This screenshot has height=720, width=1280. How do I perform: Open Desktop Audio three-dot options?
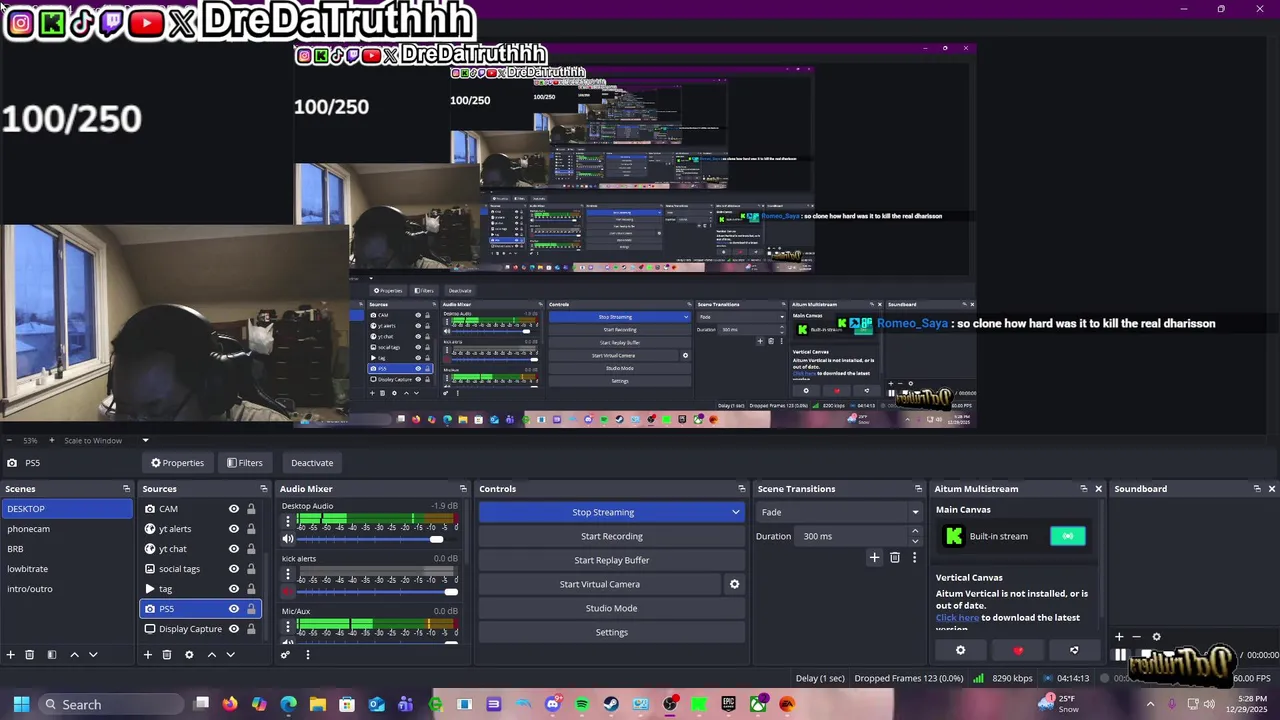[x=288, y=523]
